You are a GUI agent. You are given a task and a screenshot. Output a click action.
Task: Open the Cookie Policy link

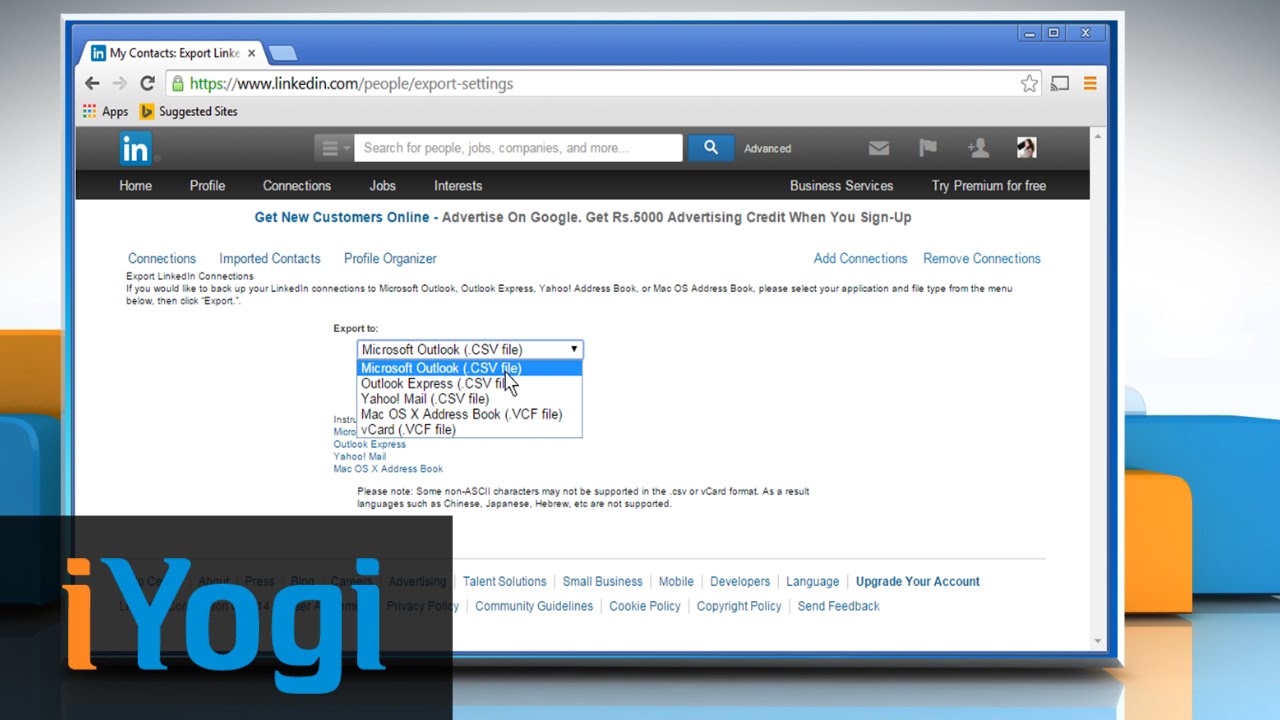coord(645,606)
